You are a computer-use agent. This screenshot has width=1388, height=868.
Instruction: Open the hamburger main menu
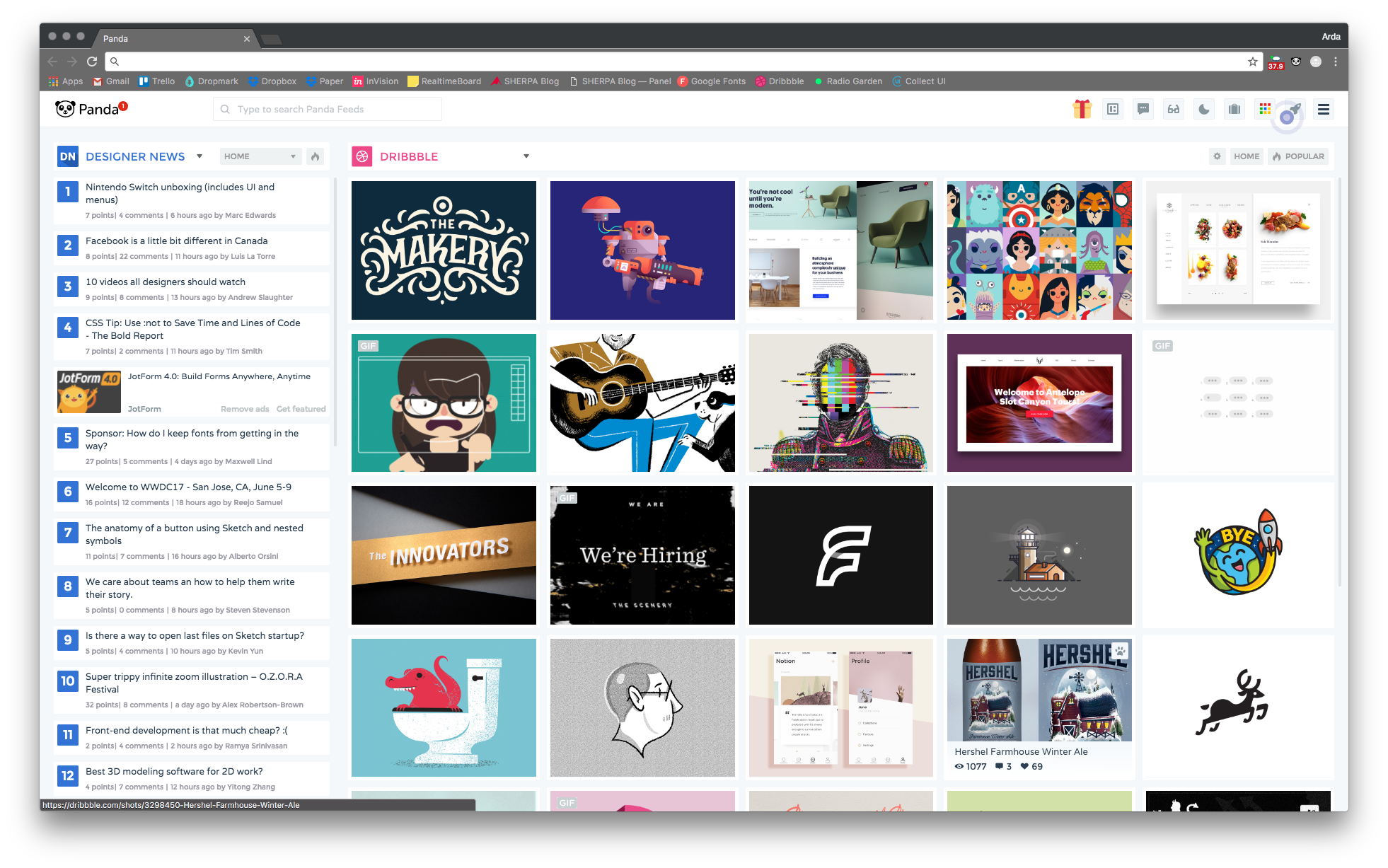(x=1324, y=109)
